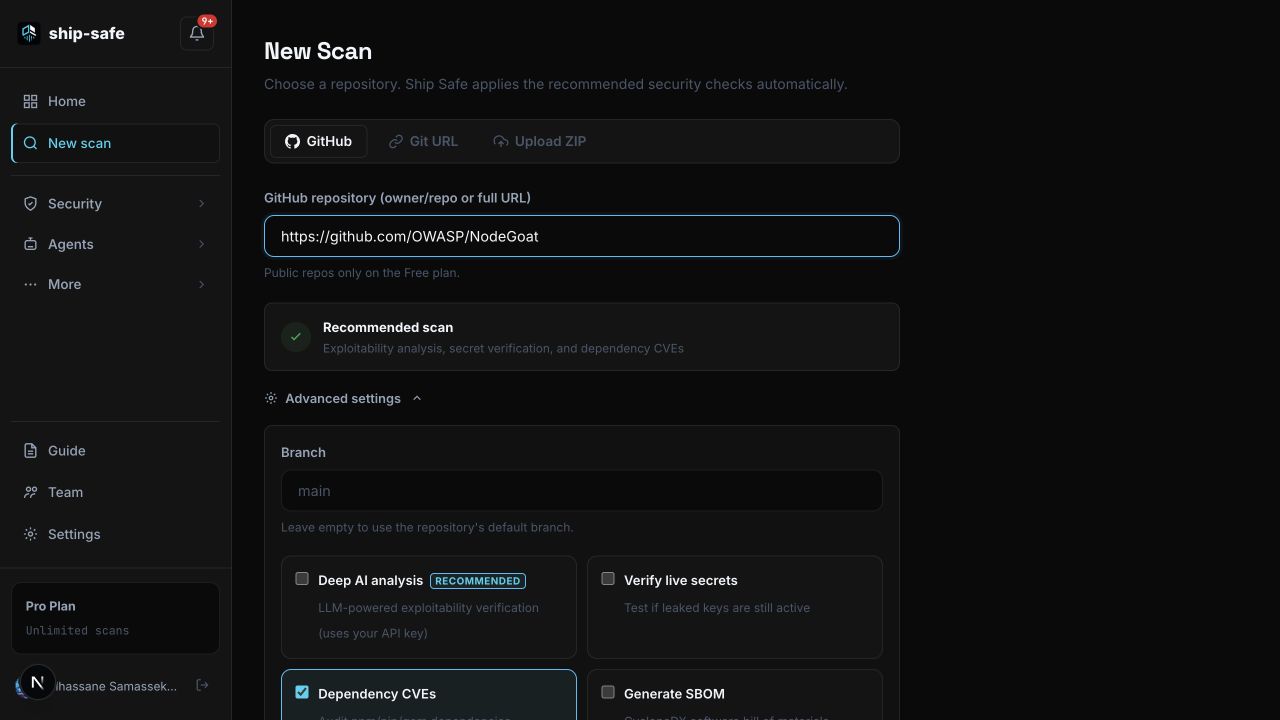Click the ship-safe logo icon
Viewport: 1280px width, 720px height.
click(29, 33)
